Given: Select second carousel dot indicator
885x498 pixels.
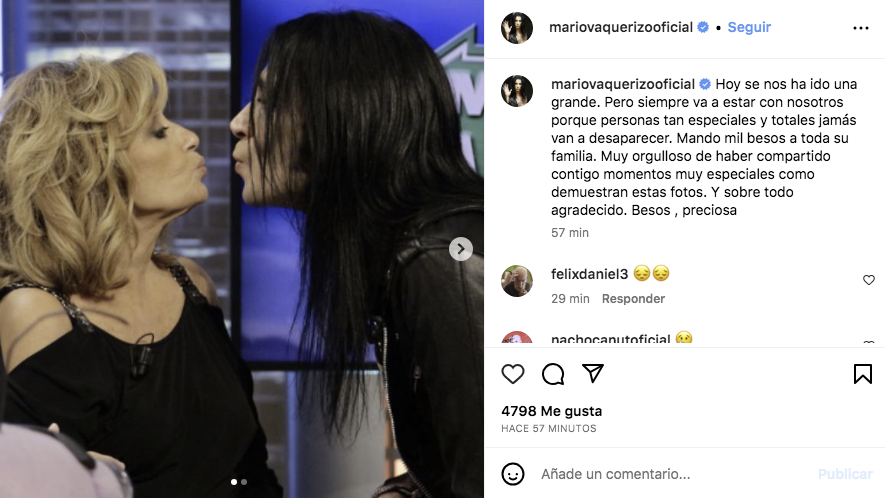Looking at the screenshot, I should pos(244,482).
